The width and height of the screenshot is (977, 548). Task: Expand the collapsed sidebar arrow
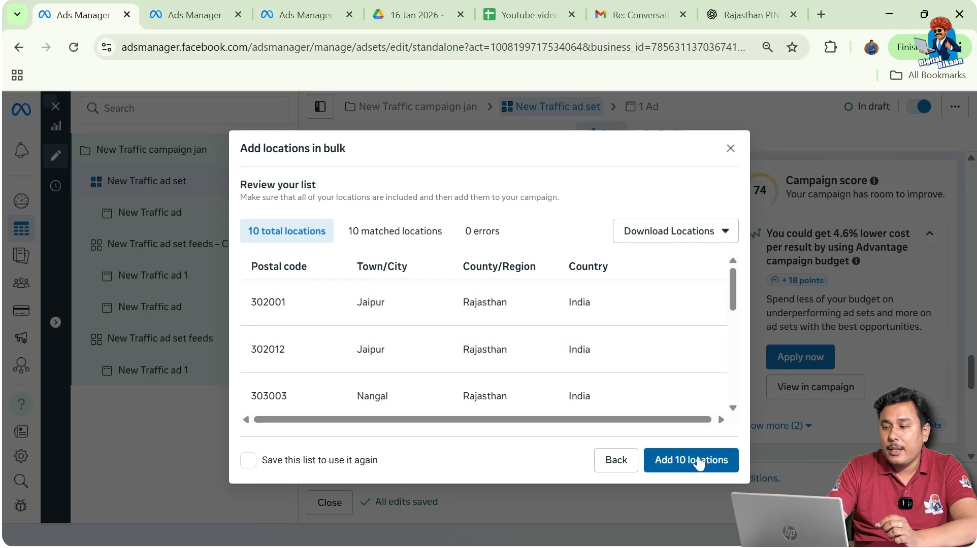coord(55,322)
